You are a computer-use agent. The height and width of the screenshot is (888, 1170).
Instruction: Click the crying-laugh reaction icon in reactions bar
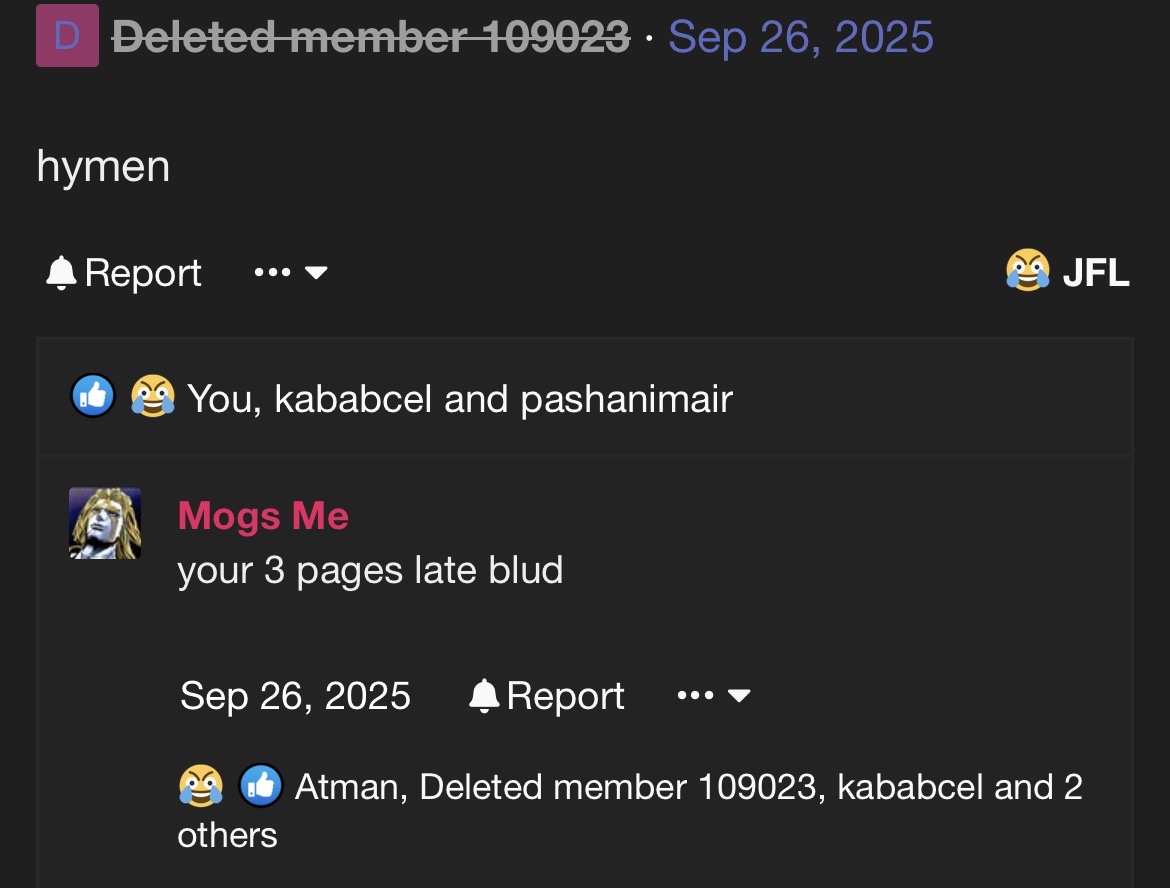pos(152,398)
